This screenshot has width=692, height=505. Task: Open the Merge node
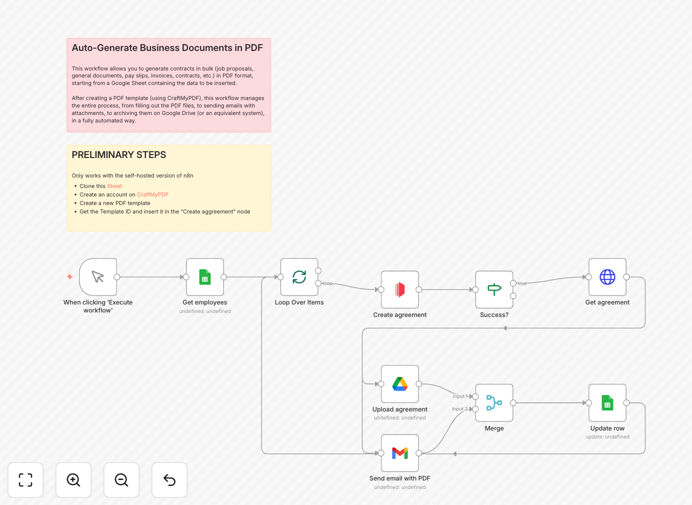pyautogui.click(x=494, y=403)
